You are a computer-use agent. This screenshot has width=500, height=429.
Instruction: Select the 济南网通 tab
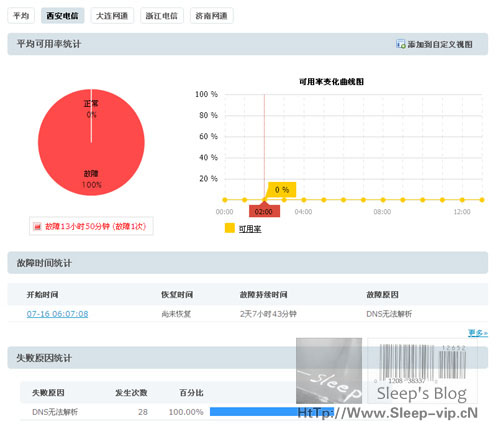[x=211, y=16]
